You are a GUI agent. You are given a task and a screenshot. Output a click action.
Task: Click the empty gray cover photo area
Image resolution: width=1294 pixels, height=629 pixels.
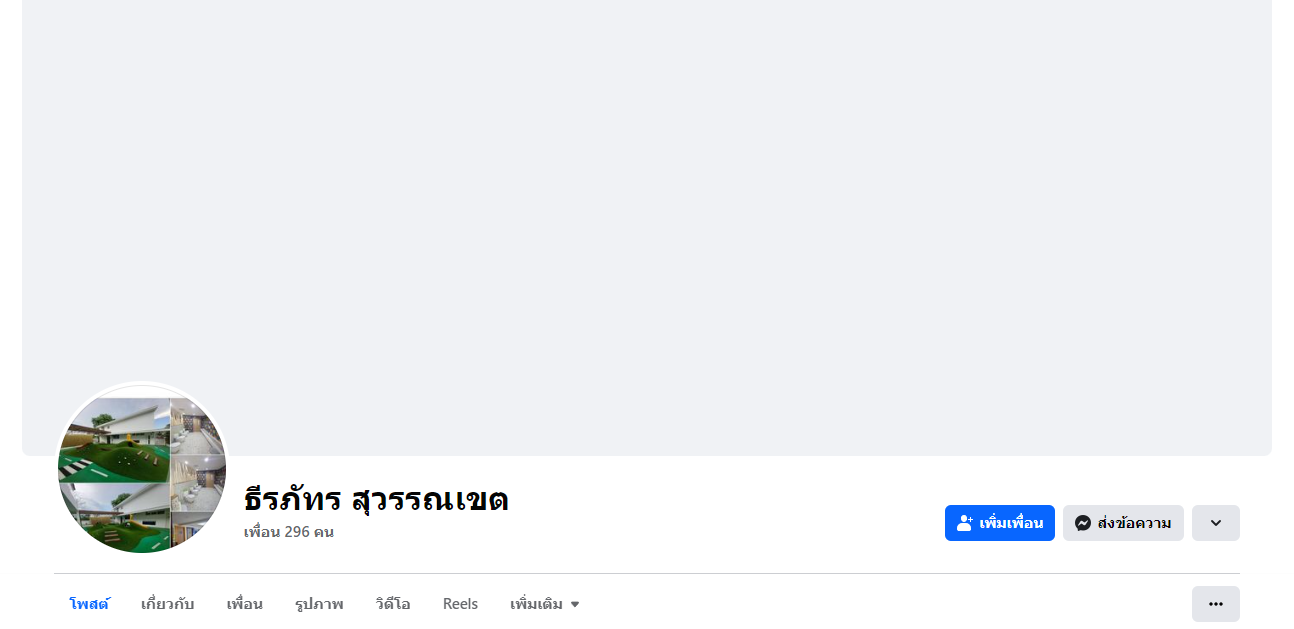[x=646, y=200]
